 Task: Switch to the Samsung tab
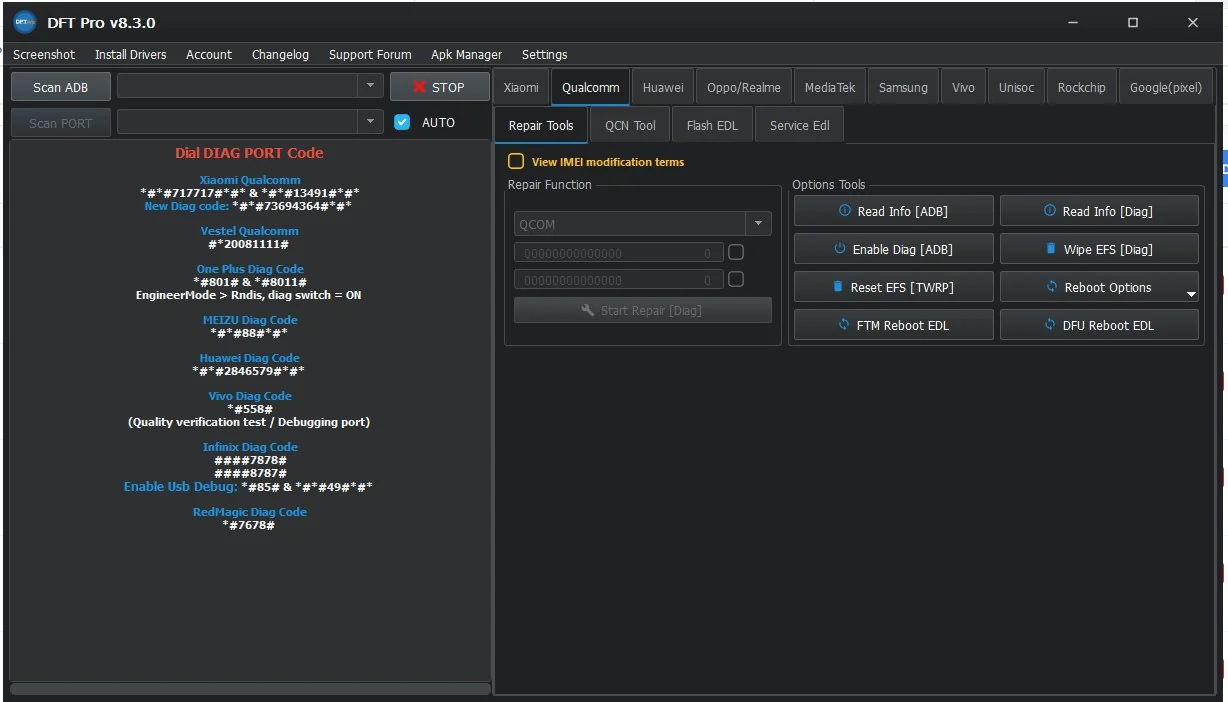(x=903, y=87)
